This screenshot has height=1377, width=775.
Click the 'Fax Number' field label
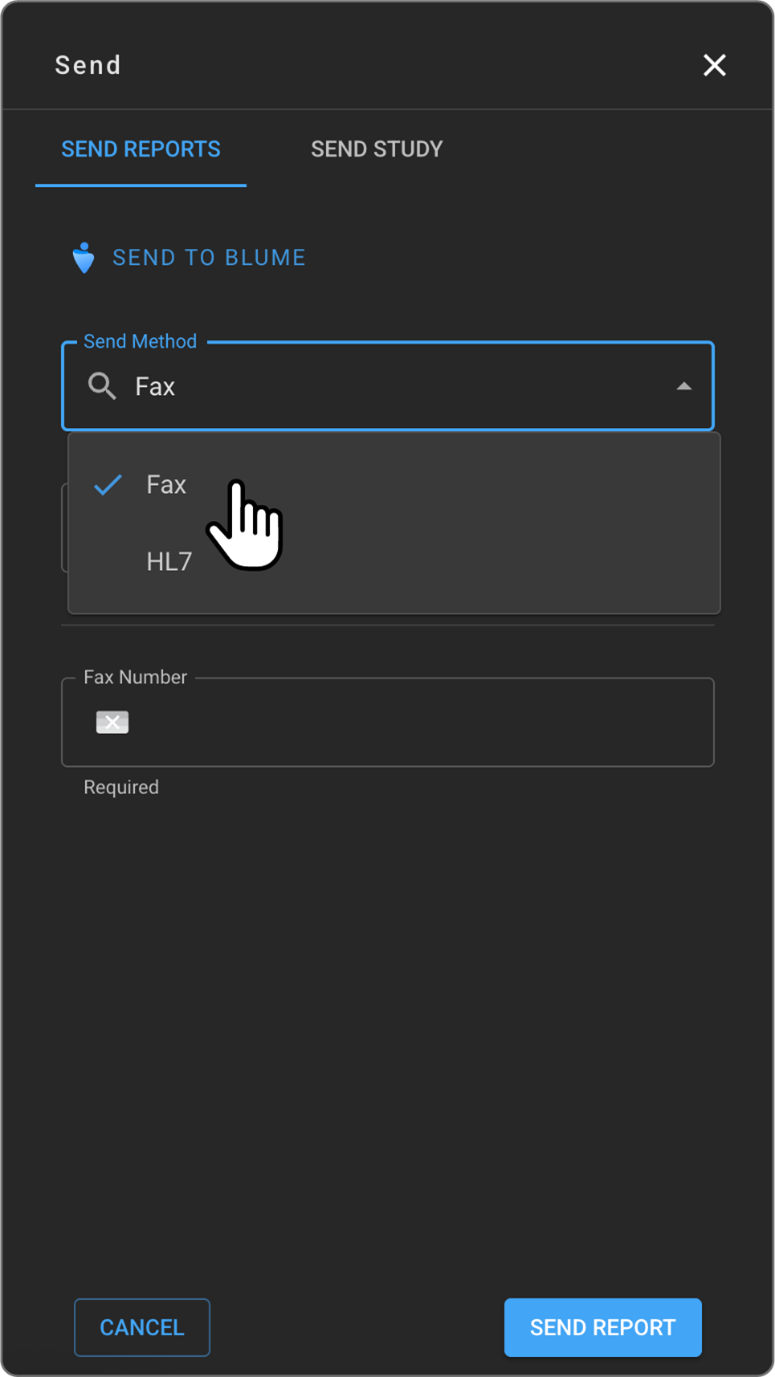(135, 677)
